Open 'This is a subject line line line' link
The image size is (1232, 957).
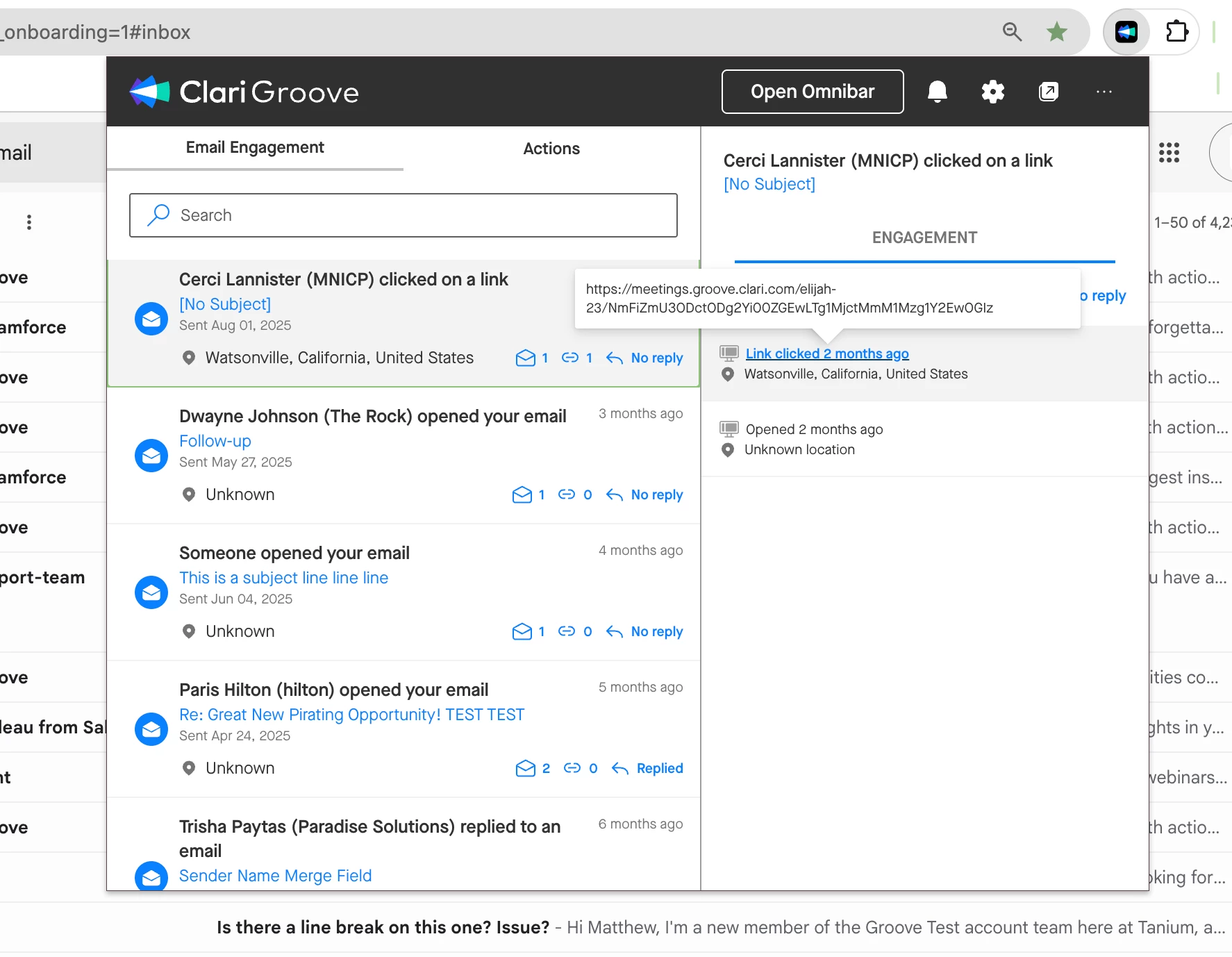point(283,578)
